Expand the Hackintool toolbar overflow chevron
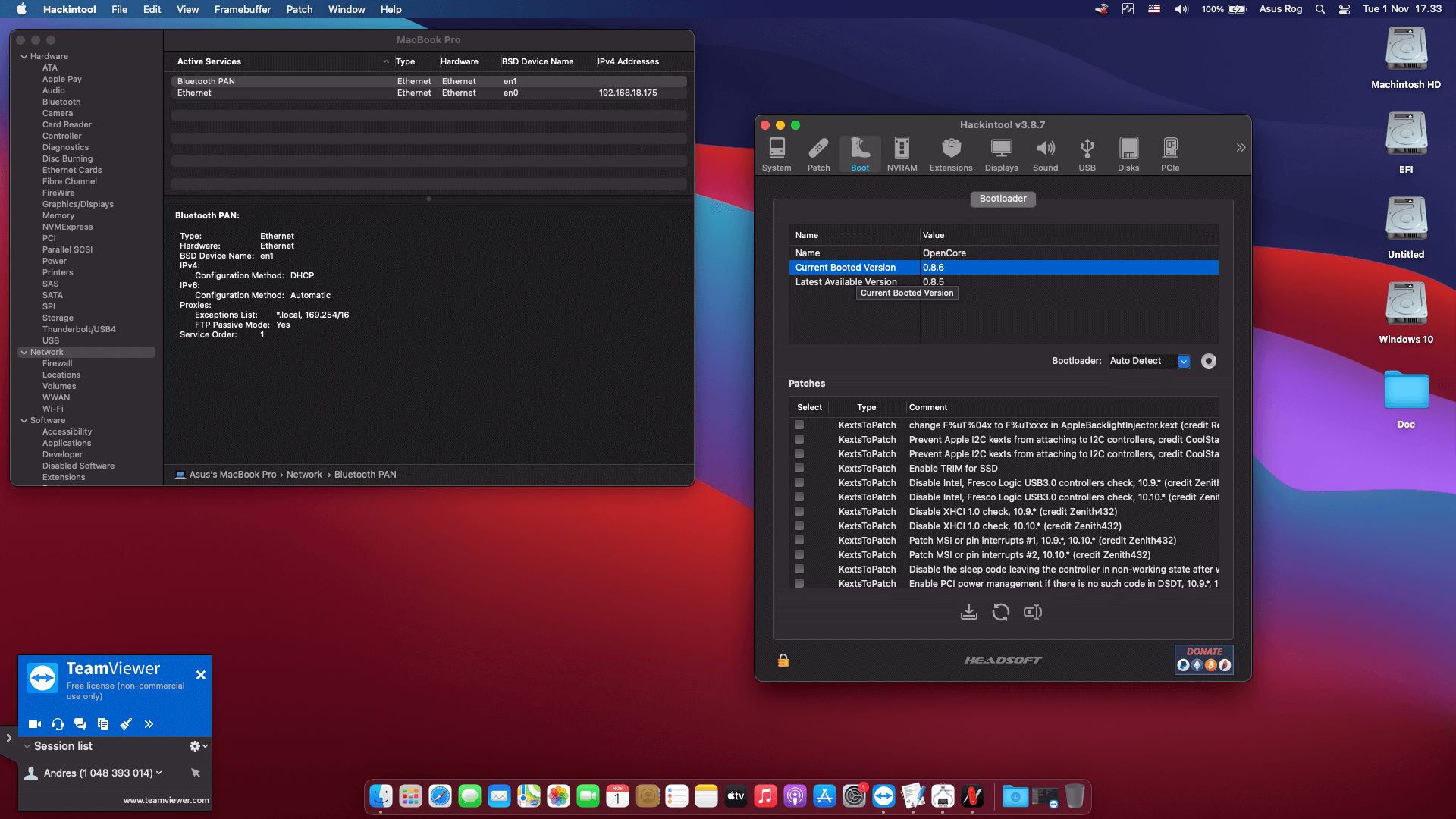This screenshot has height=819, width=1456. coord(1241,148)
